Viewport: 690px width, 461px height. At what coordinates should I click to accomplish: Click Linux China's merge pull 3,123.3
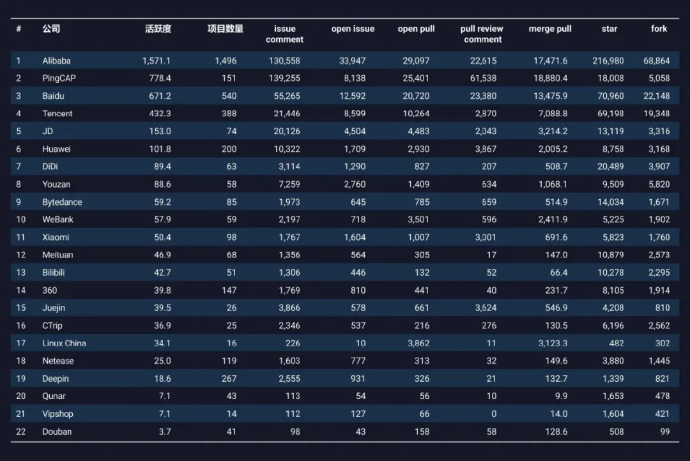(x=553, y=343)
